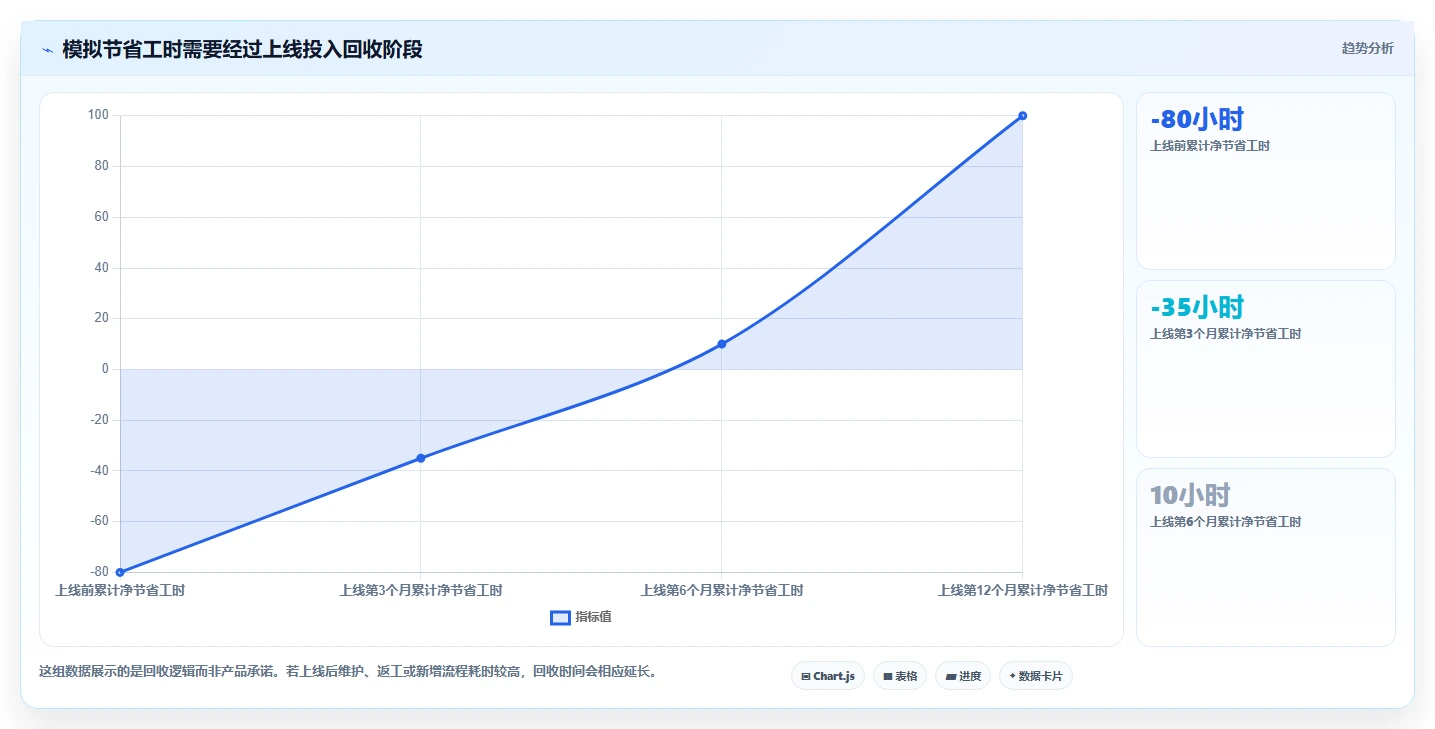
Task: Click the y-axis tick label -40
Action: [99, 471]
